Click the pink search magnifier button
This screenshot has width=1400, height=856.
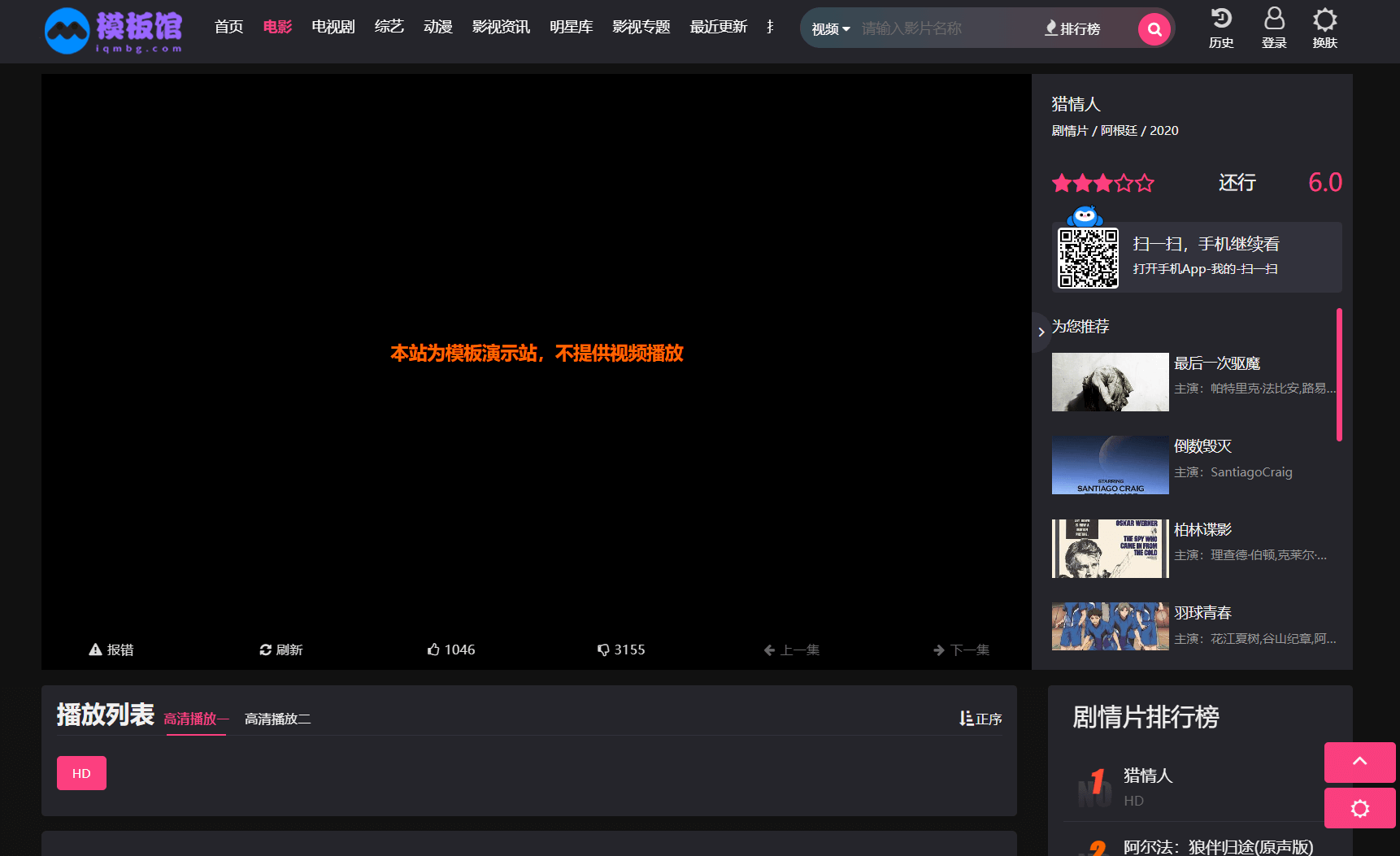[x=1154, y=30]
